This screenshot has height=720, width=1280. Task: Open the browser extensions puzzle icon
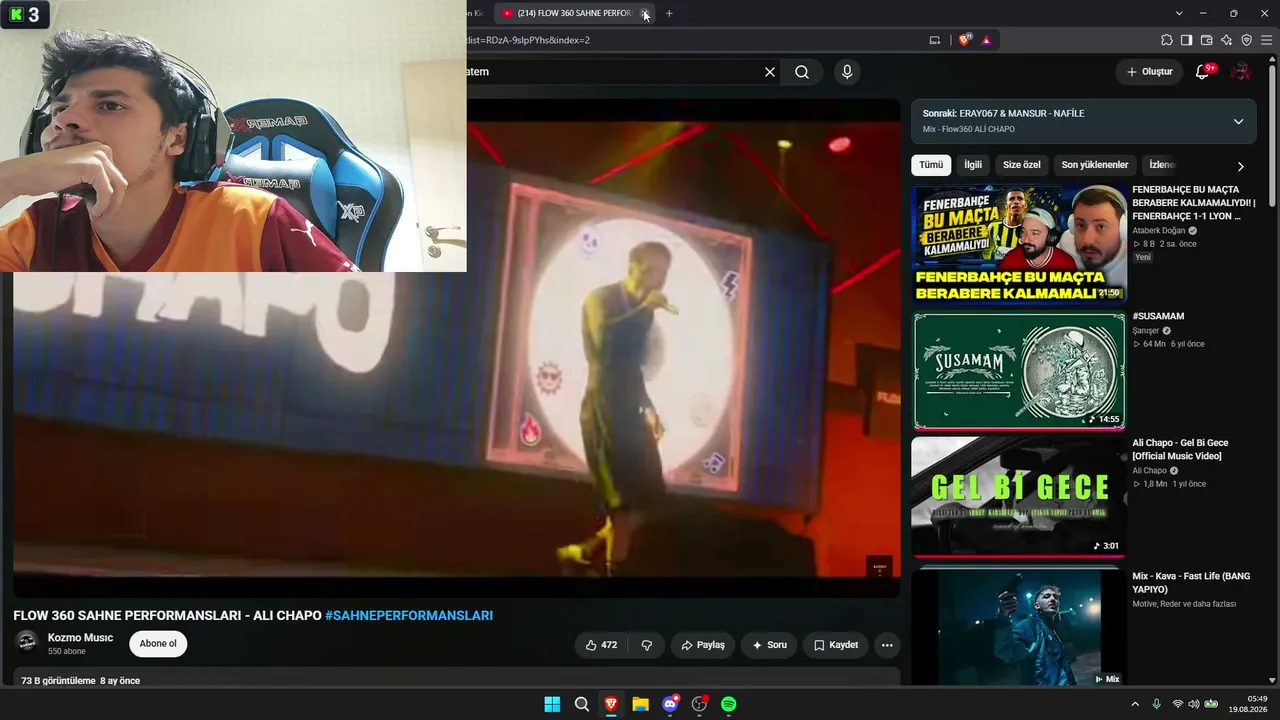pyautogui.click(x=1167, y=40)
